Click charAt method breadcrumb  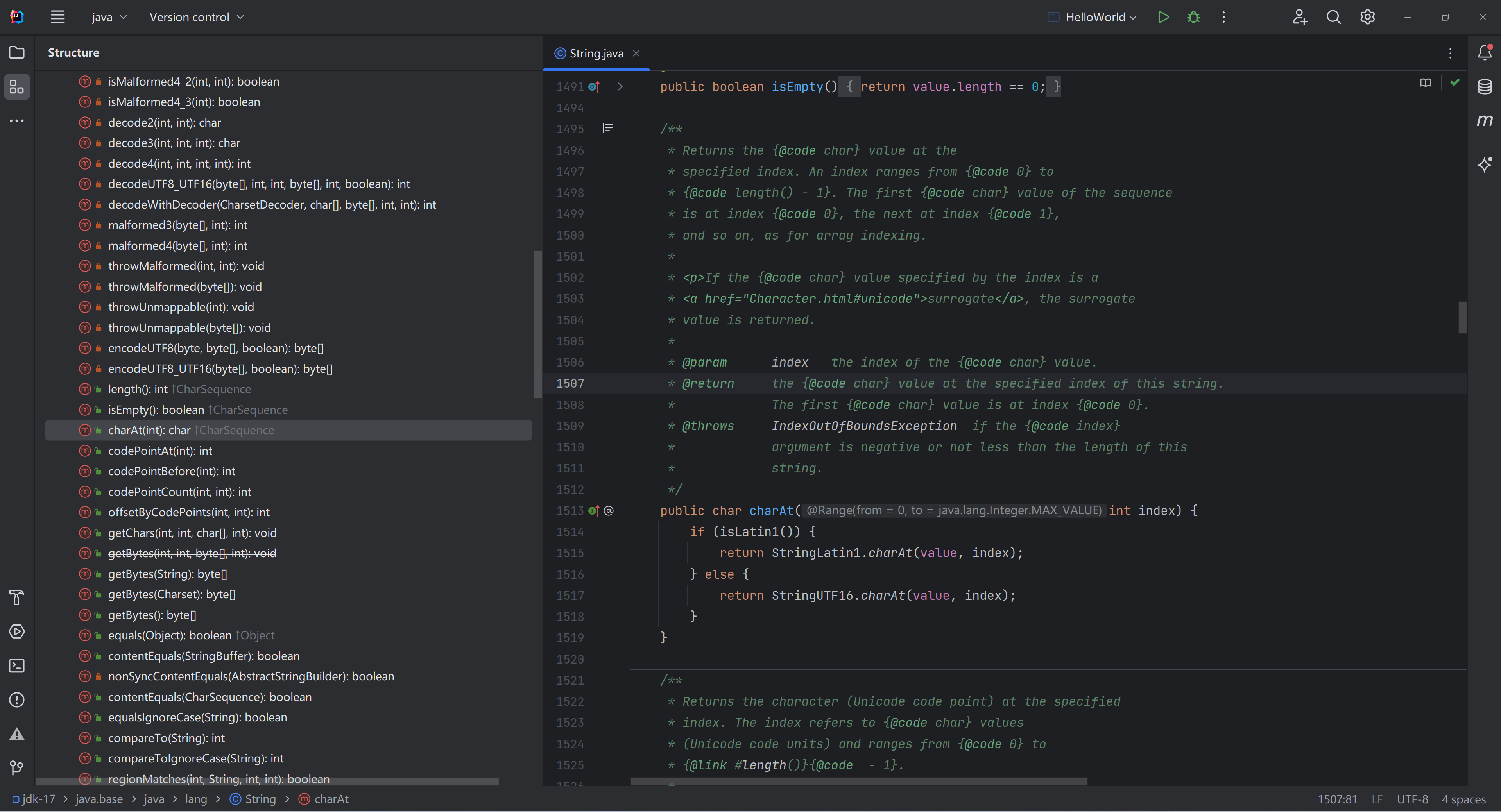point(324,799)
